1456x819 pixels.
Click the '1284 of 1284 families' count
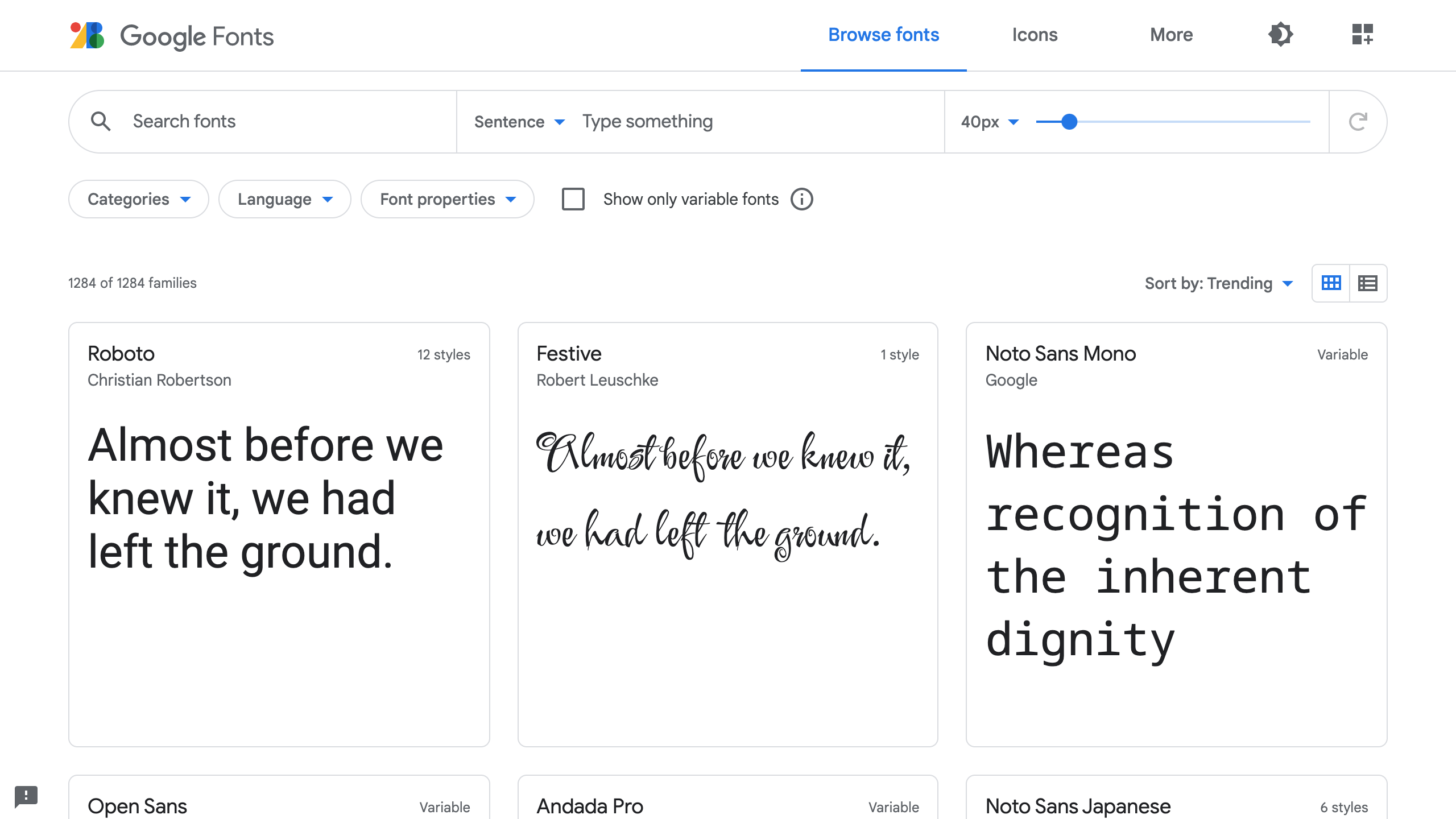[133, 283]
